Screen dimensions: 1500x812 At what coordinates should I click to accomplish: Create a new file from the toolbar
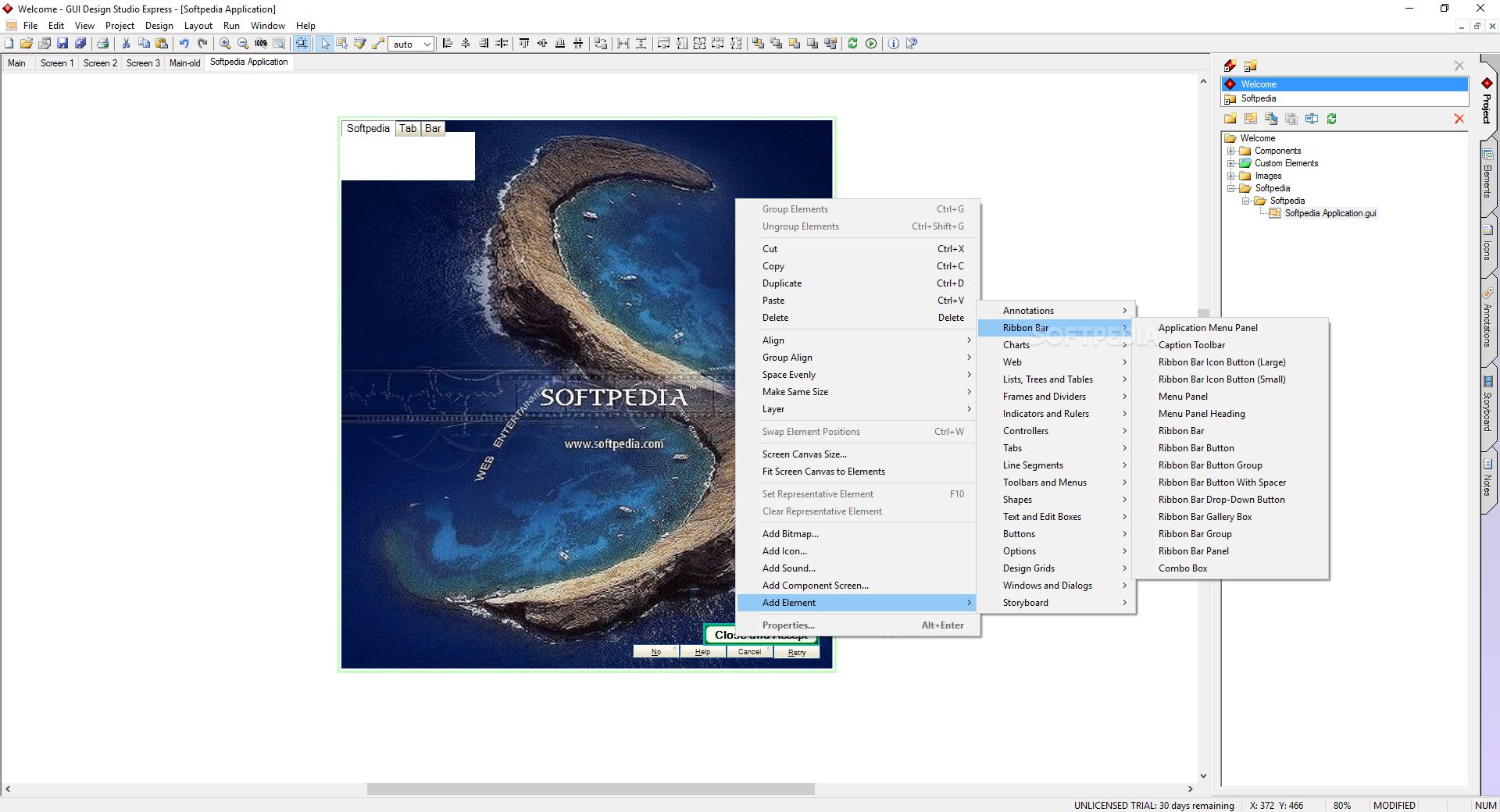tap(9, 44)
